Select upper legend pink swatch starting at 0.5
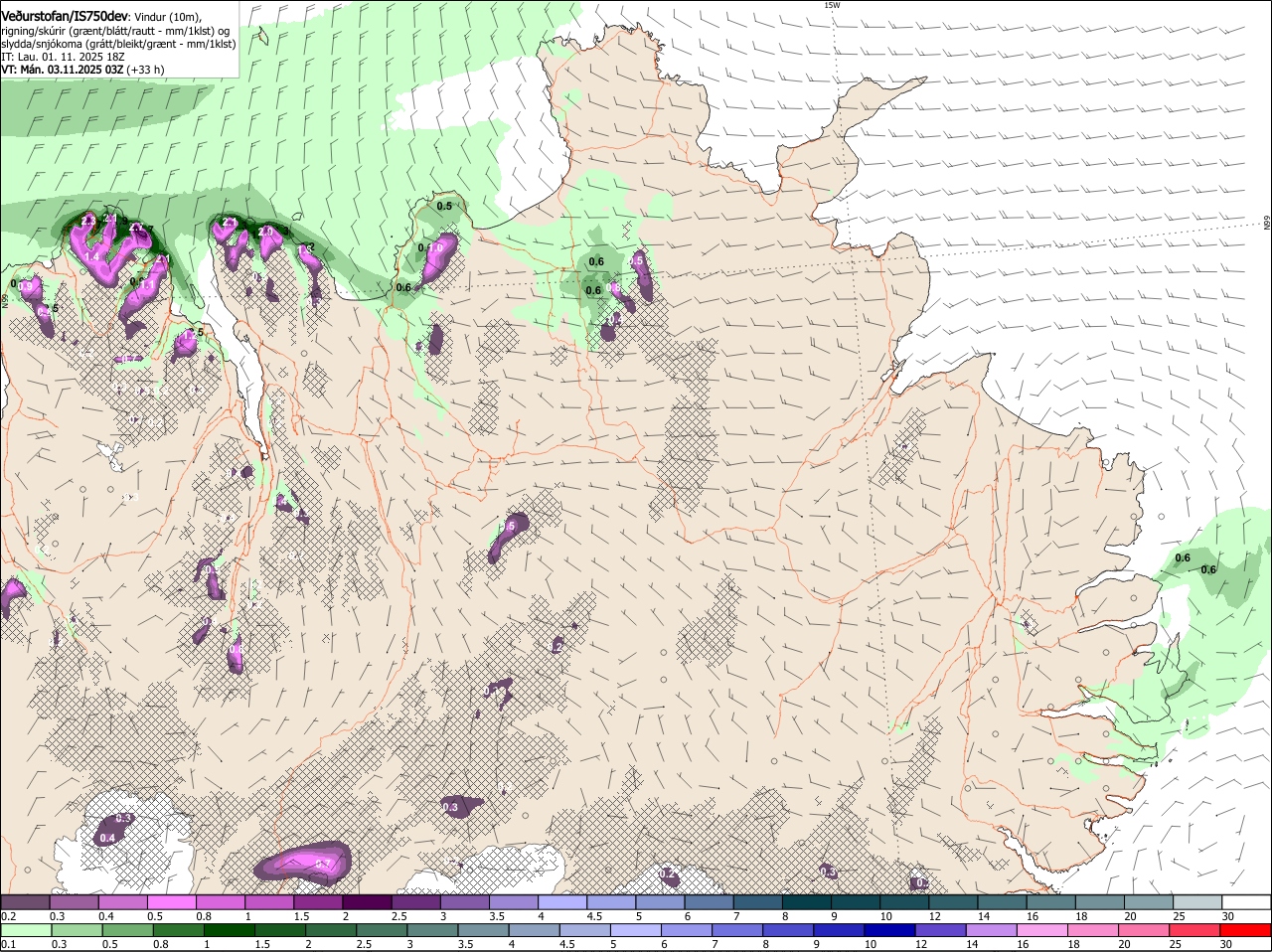The width and height of the screenshot is (1272, 952). [x=171, y=901]
